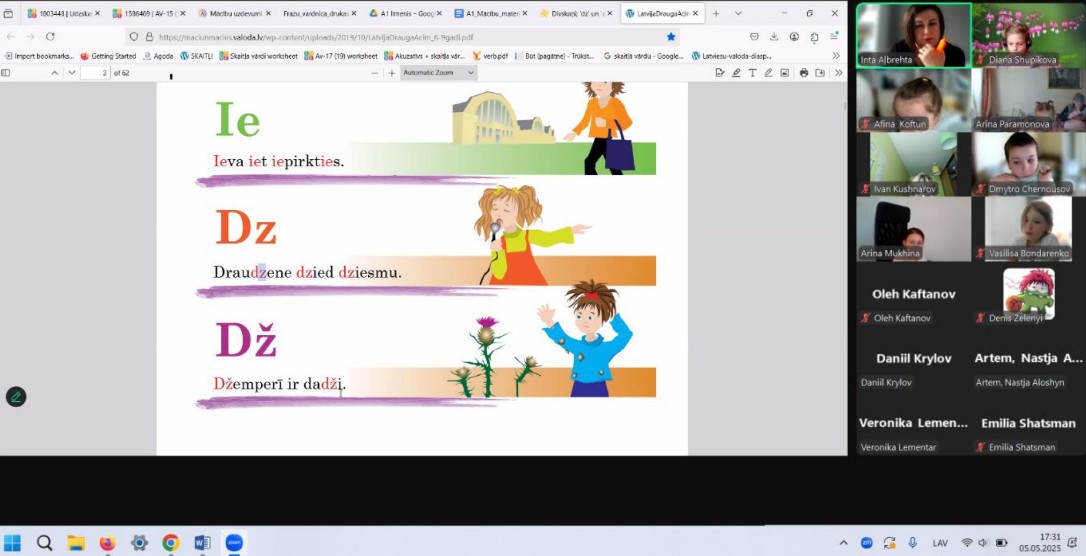The height and width of the screenshot is (556, 1086).
Task: Open the Automatic Zoom dropdown
Action: pos(439,73)
